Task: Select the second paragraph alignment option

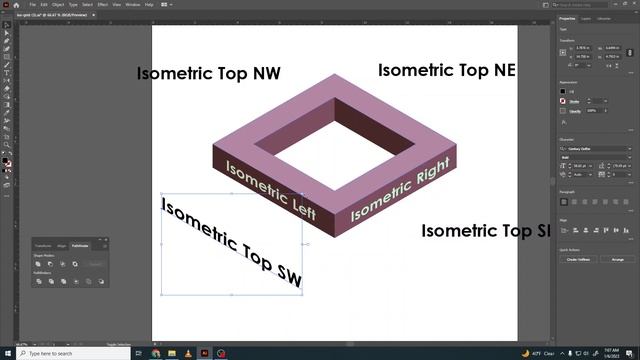Action: point(574,202)
